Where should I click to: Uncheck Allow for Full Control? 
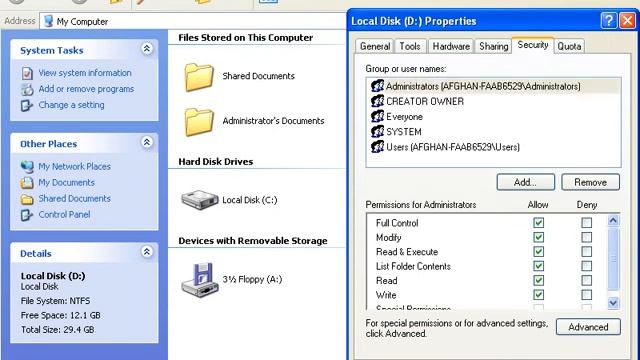pyautogui.click(x=538, y=223)
